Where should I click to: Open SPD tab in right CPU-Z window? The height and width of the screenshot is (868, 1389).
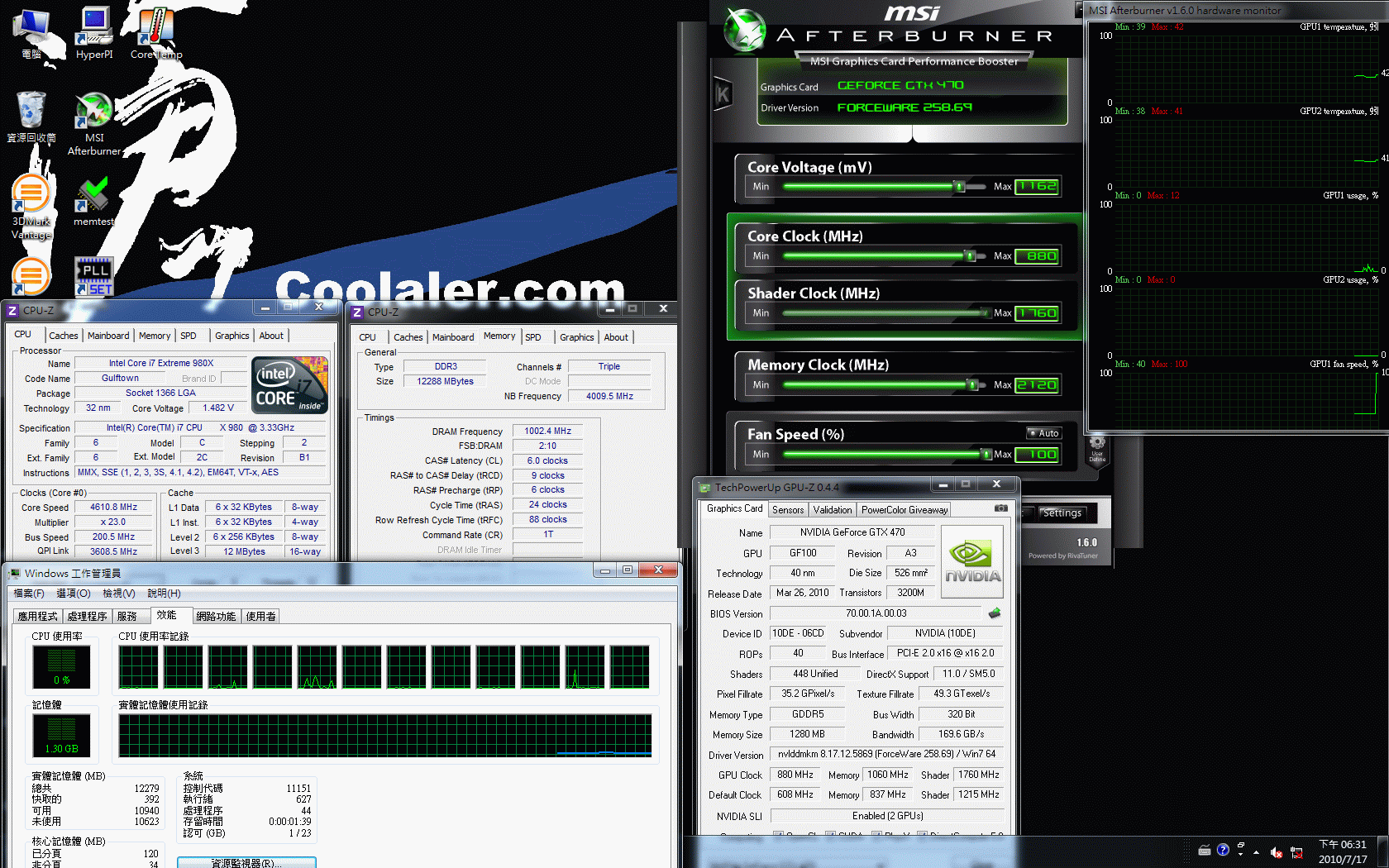[x=533, y=337]
